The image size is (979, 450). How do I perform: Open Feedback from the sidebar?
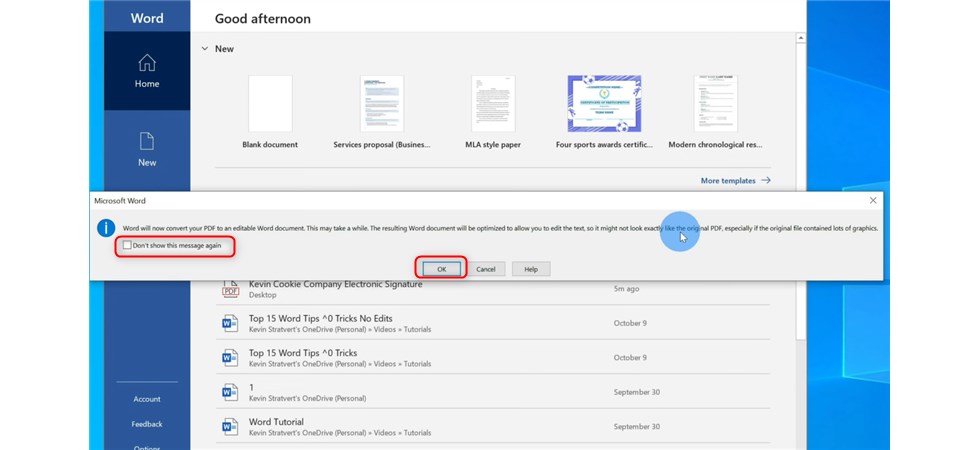(147, 424)
